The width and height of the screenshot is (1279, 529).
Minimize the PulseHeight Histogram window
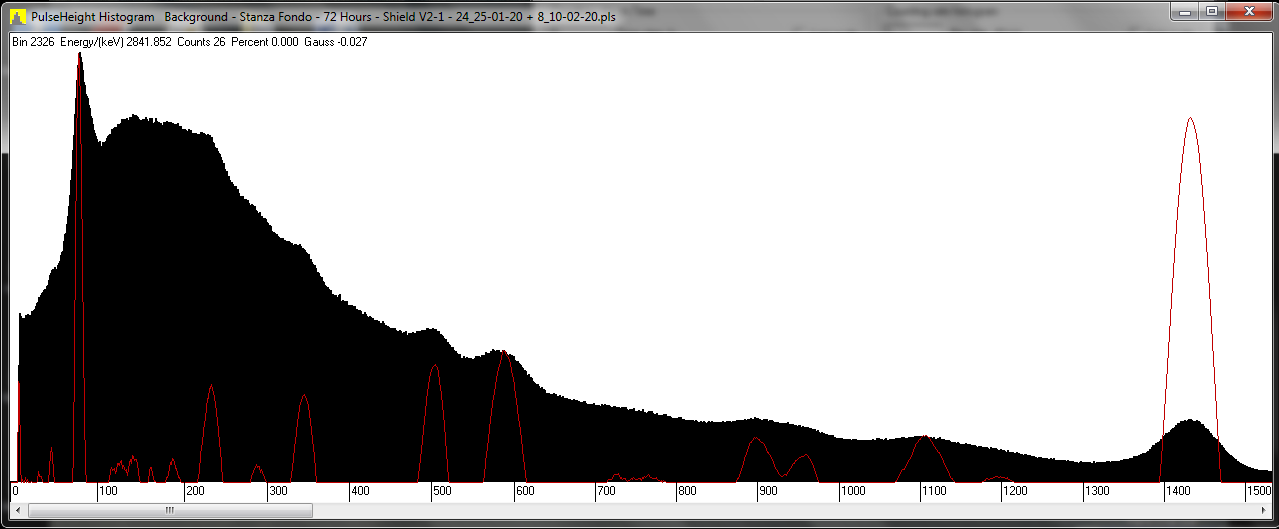pyautogui.click(x=1187, y=11)
